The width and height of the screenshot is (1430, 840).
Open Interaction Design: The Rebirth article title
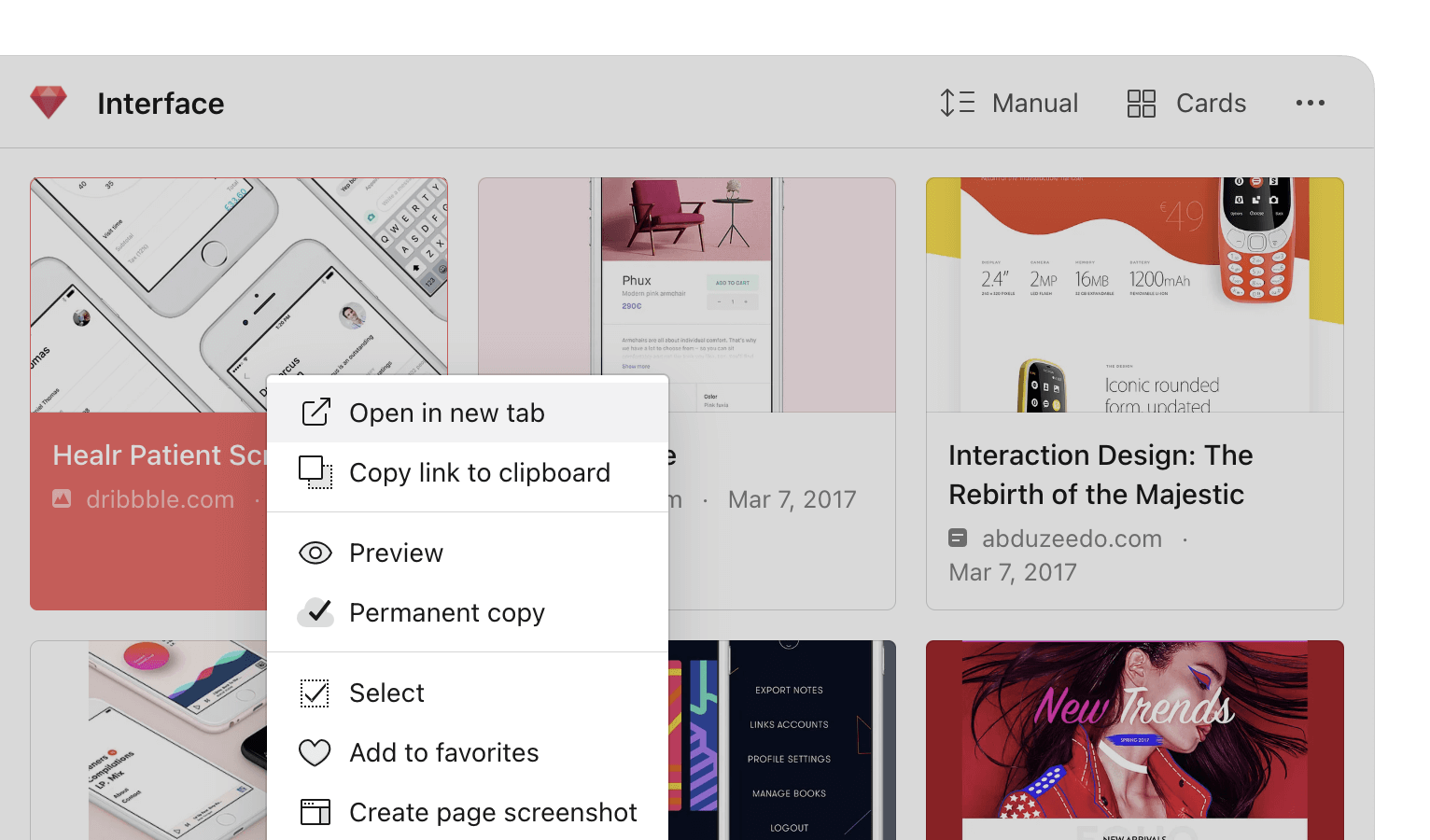(x=1101, y=474)
